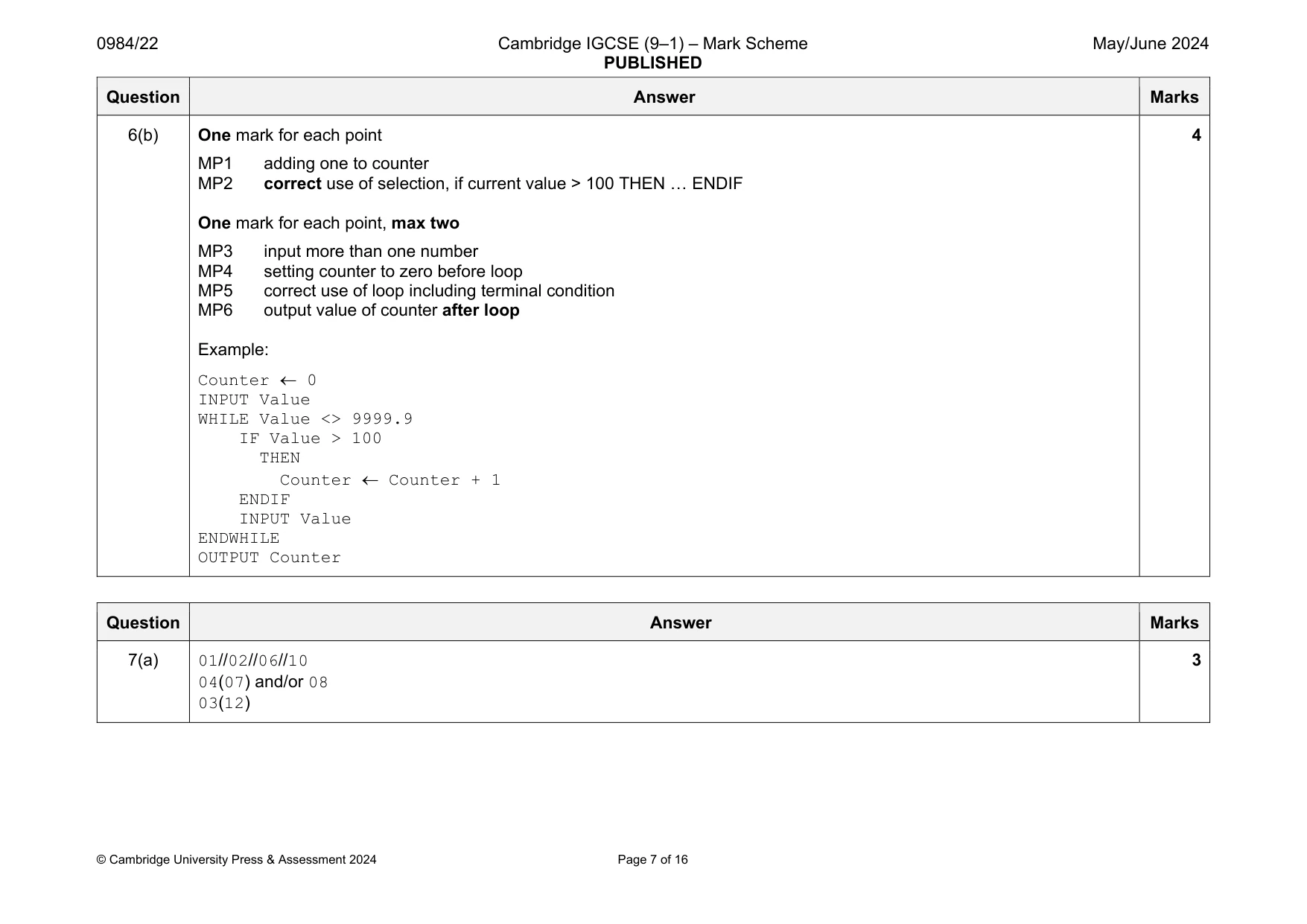Click "One mark for each point, max two"
The width and height of the screenshot is (1307, 924).
tap(328, 223)
